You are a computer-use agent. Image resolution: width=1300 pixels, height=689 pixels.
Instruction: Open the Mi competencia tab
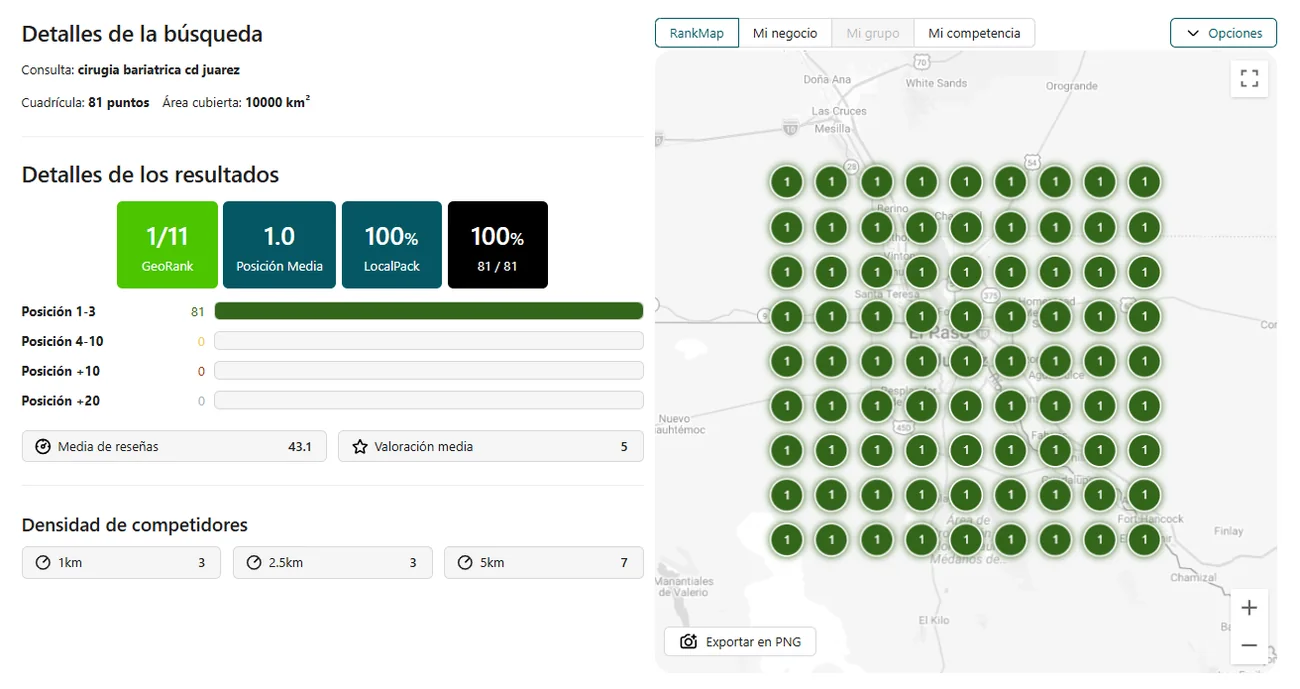coord(974,33)
